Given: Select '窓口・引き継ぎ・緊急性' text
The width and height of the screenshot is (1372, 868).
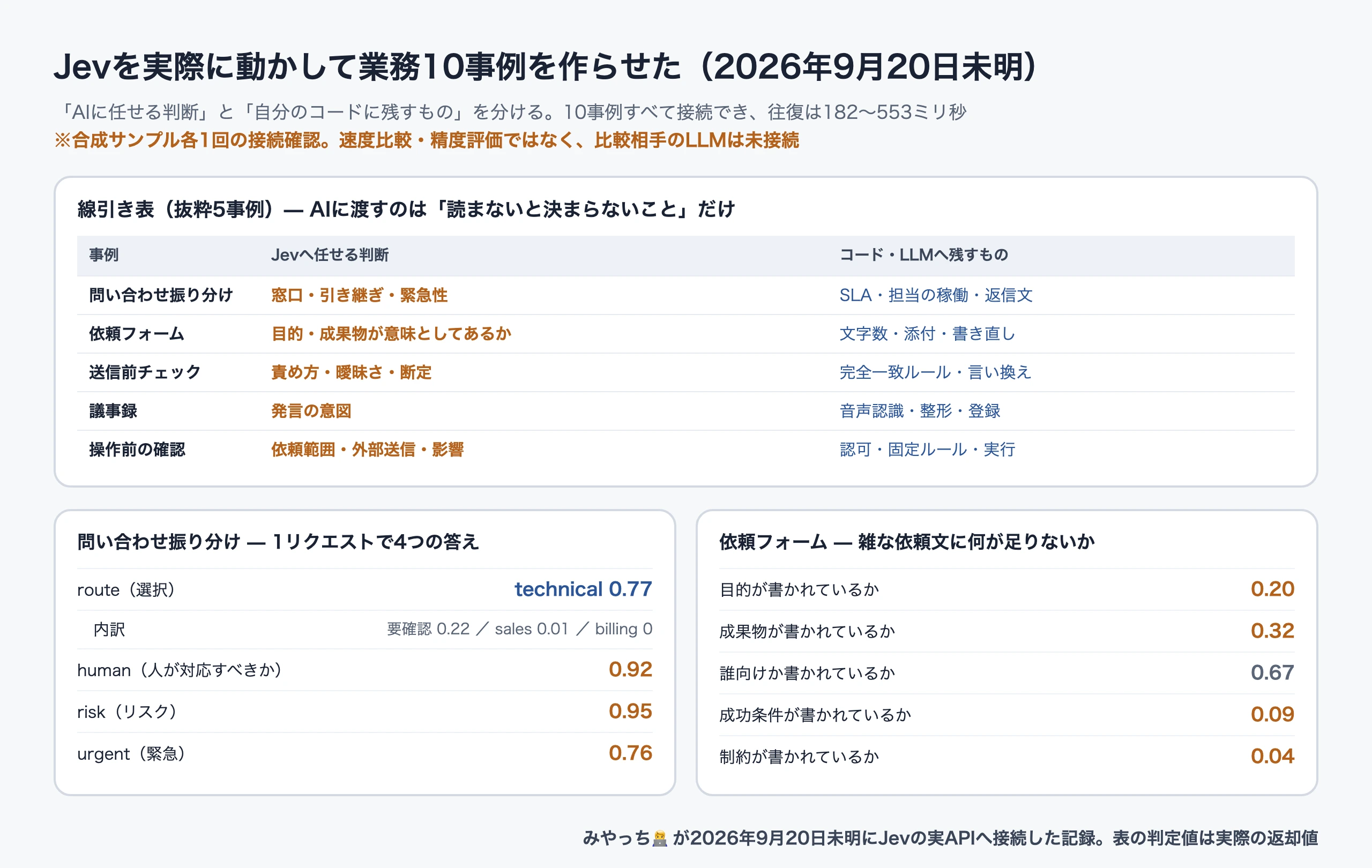Looking at the screenshot, I should 359,295.
